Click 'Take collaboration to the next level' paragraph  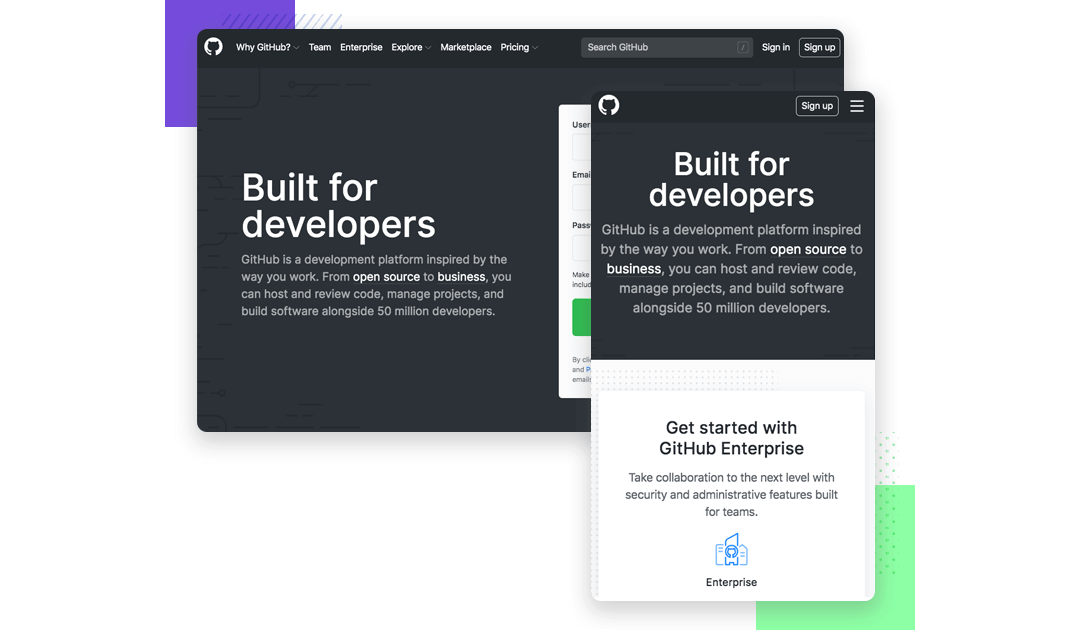[x=731, y=494]
